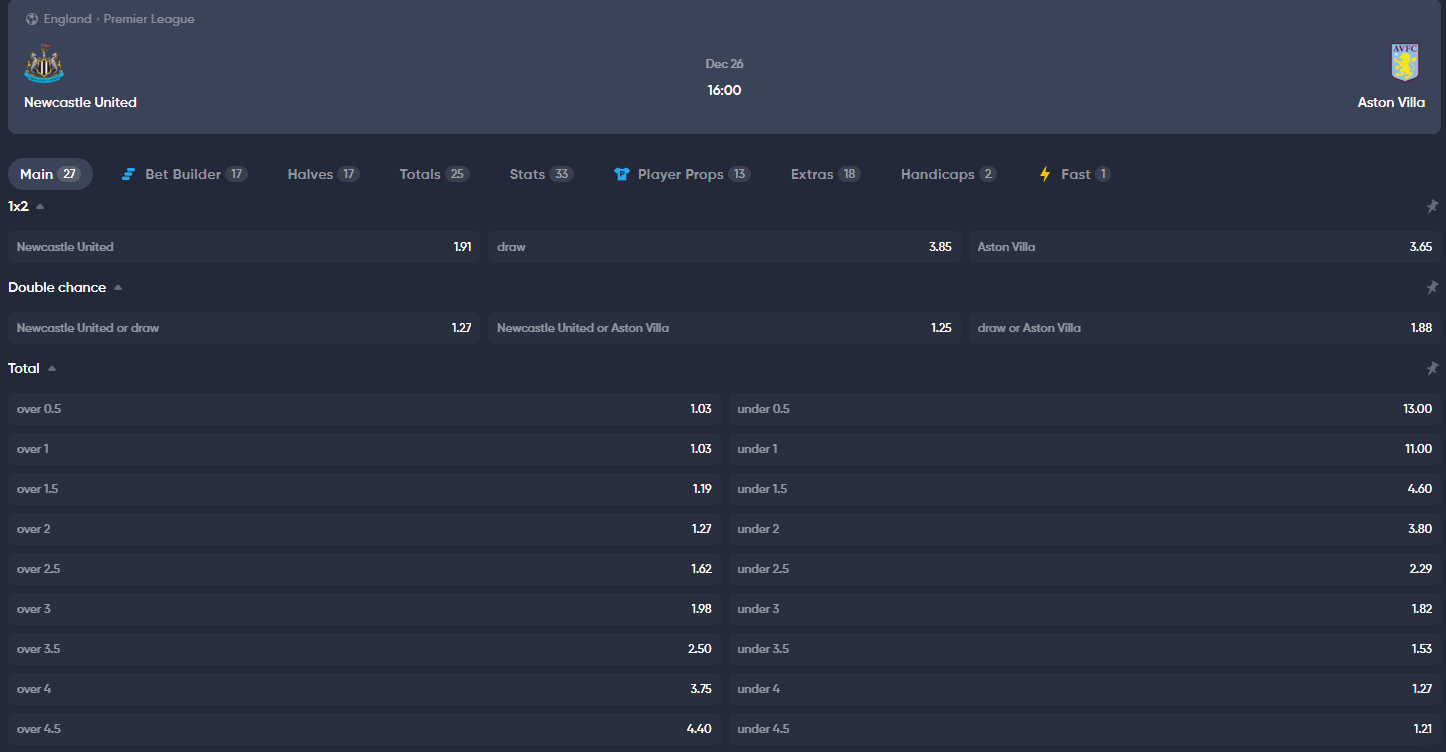Select the Main tab
The height and width of the screenshot is (752, 1446).
[50, 174]
